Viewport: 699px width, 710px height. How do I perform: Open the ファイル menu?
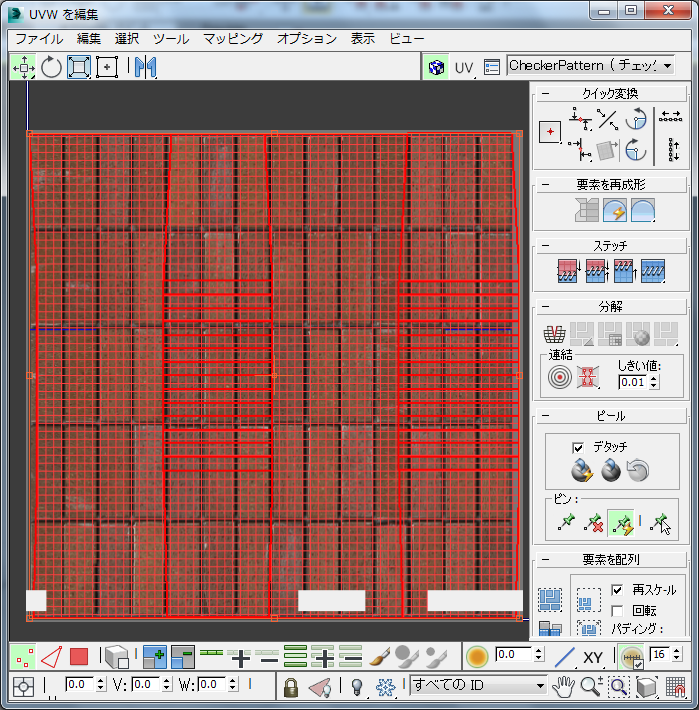point(39,39)
